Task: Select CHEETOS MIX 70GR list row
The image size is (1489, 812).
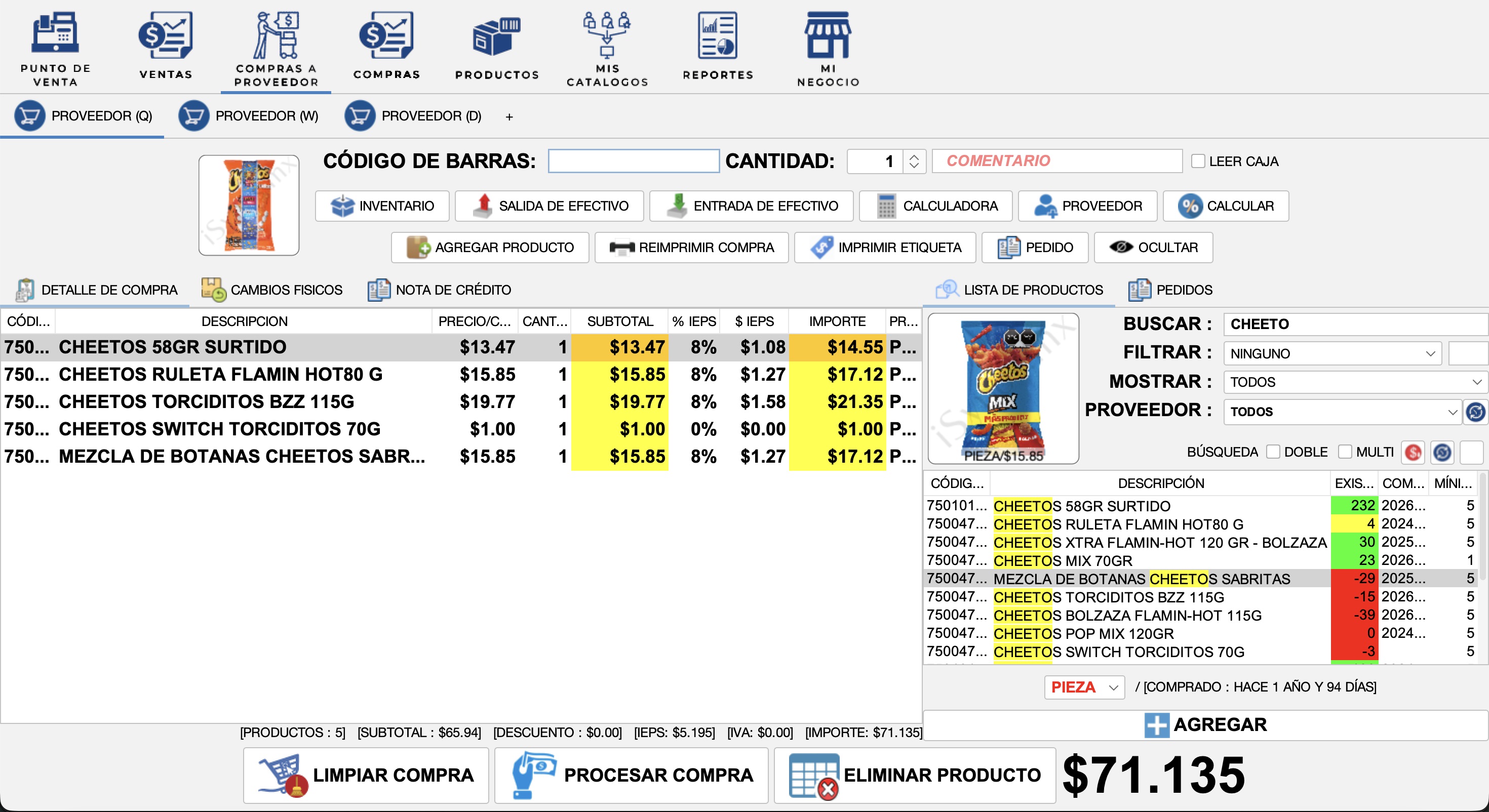Action: 1201,560
